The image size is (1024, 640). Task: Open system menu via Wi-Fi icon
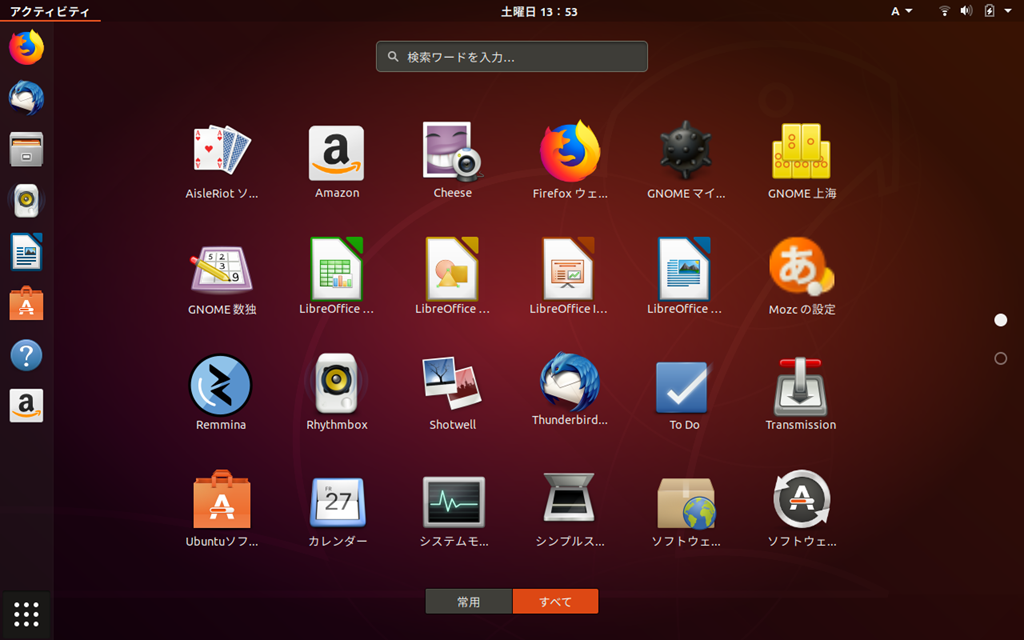(944, 11)
